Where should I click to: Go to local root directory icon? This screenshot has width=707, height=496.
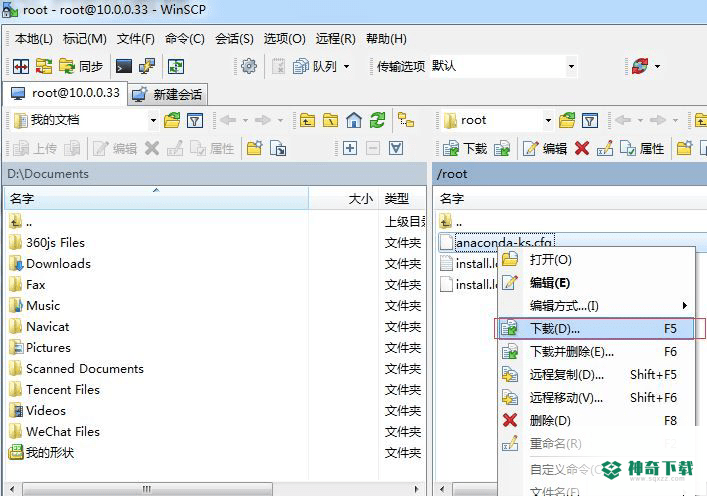[331, 120]
